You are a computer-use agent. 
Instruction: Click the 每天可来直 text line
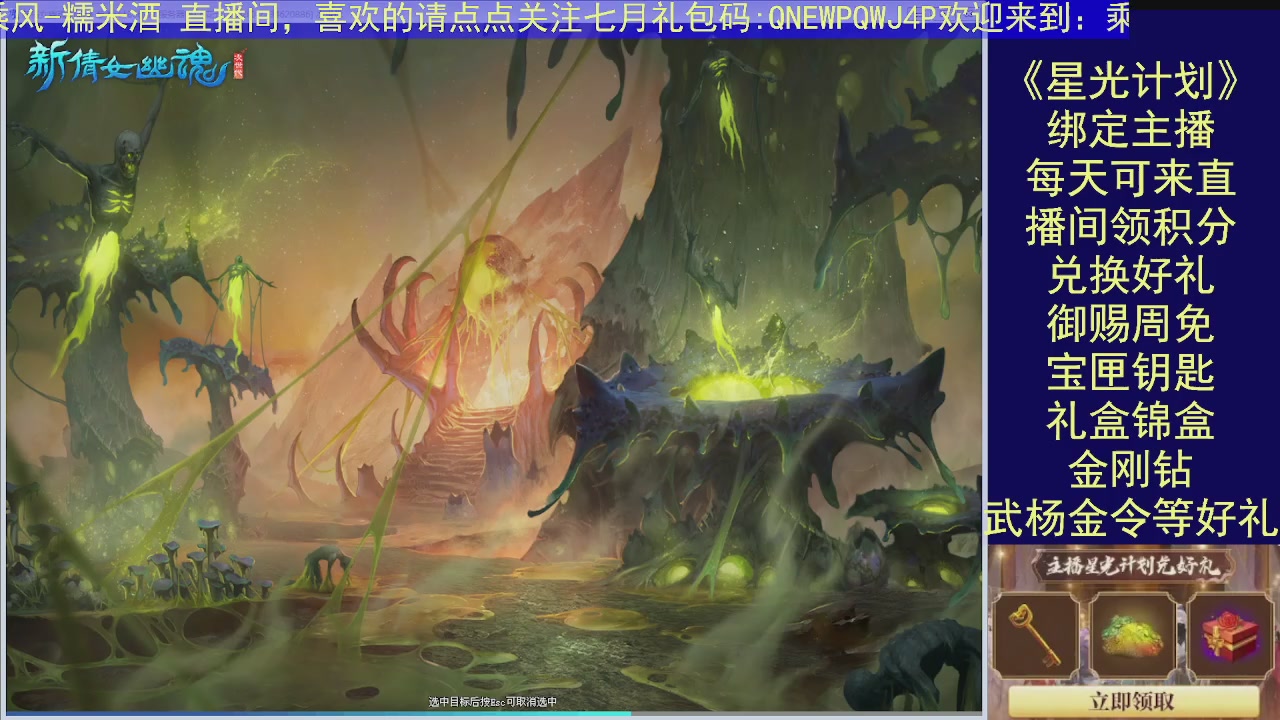tap(1131, 178)
